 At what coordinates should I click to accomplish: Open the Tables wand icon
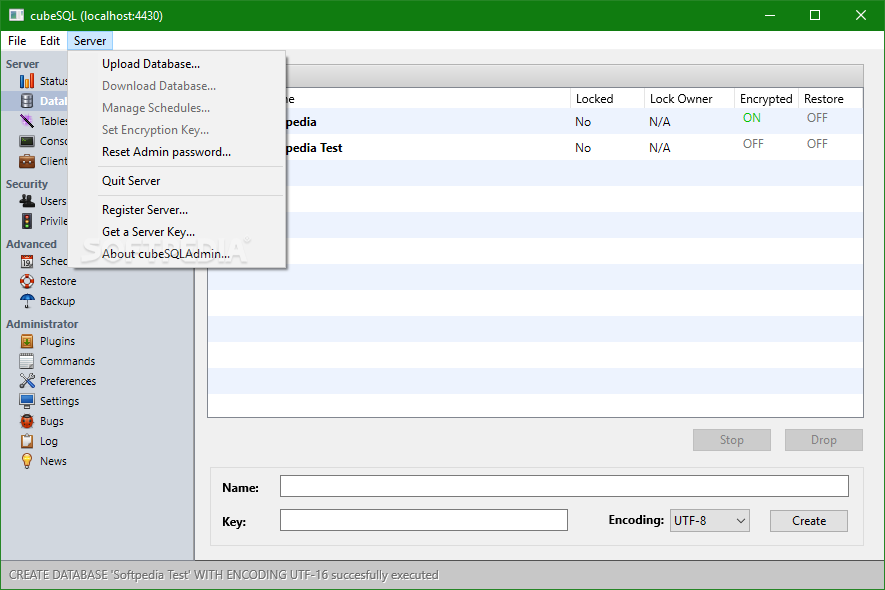27,121
